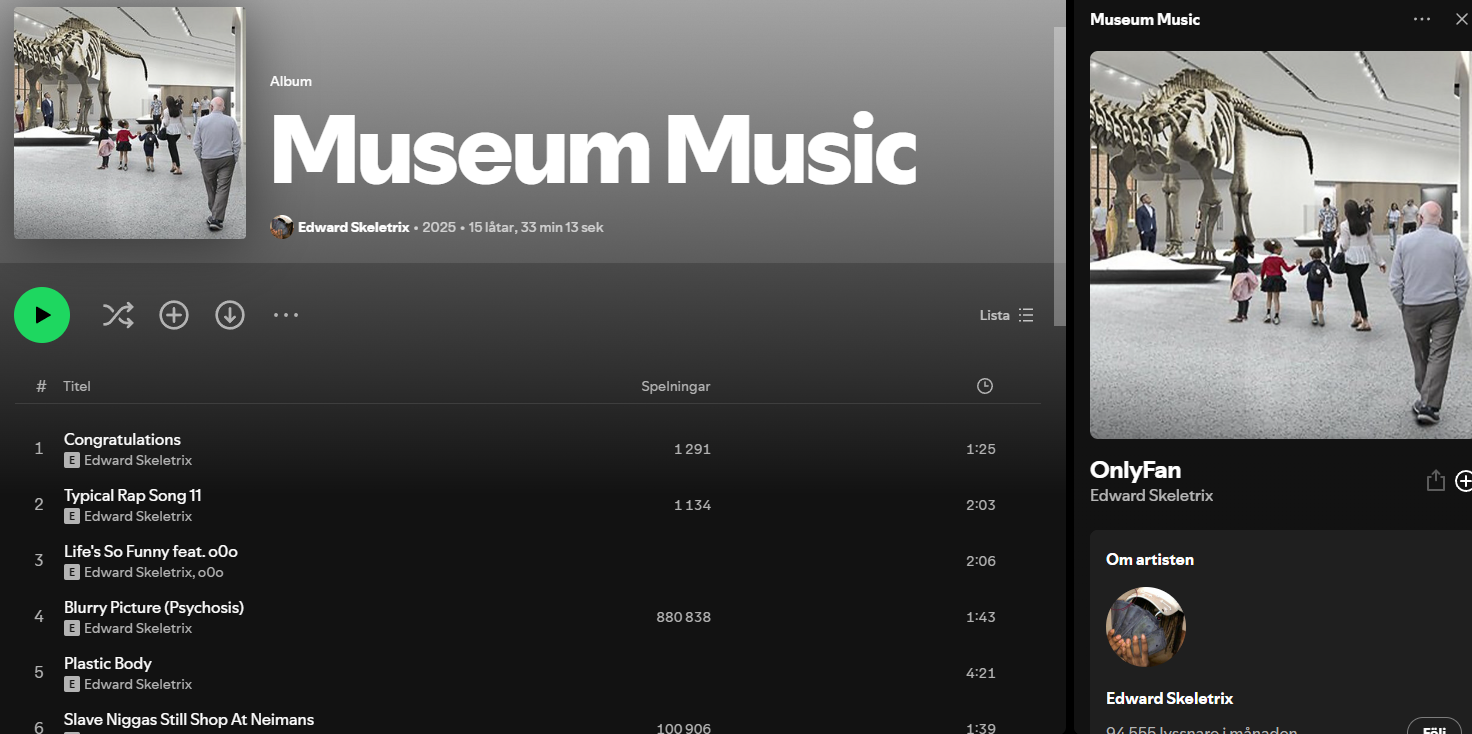The height and width of the screenshot is (734, 1472).
Task: Open the OnlyFan song title in right panel
Action: (x=1136, y=470)
